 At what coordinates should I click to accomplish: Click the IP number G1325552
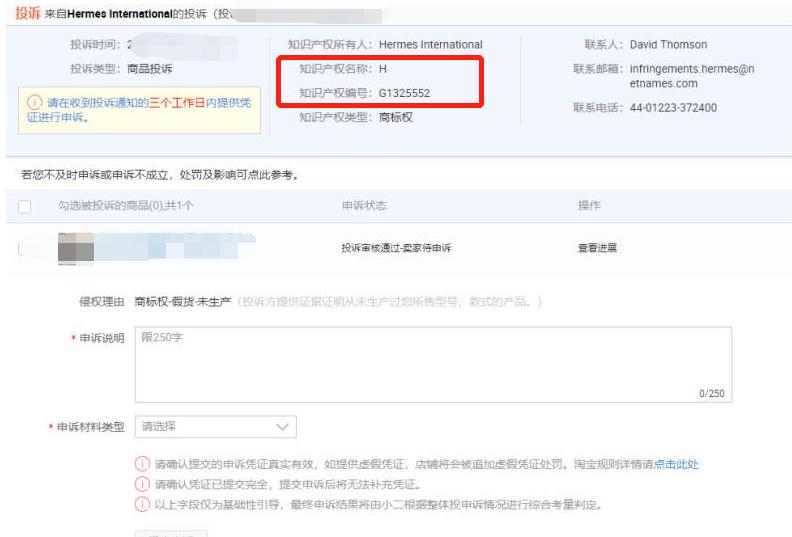405,93
